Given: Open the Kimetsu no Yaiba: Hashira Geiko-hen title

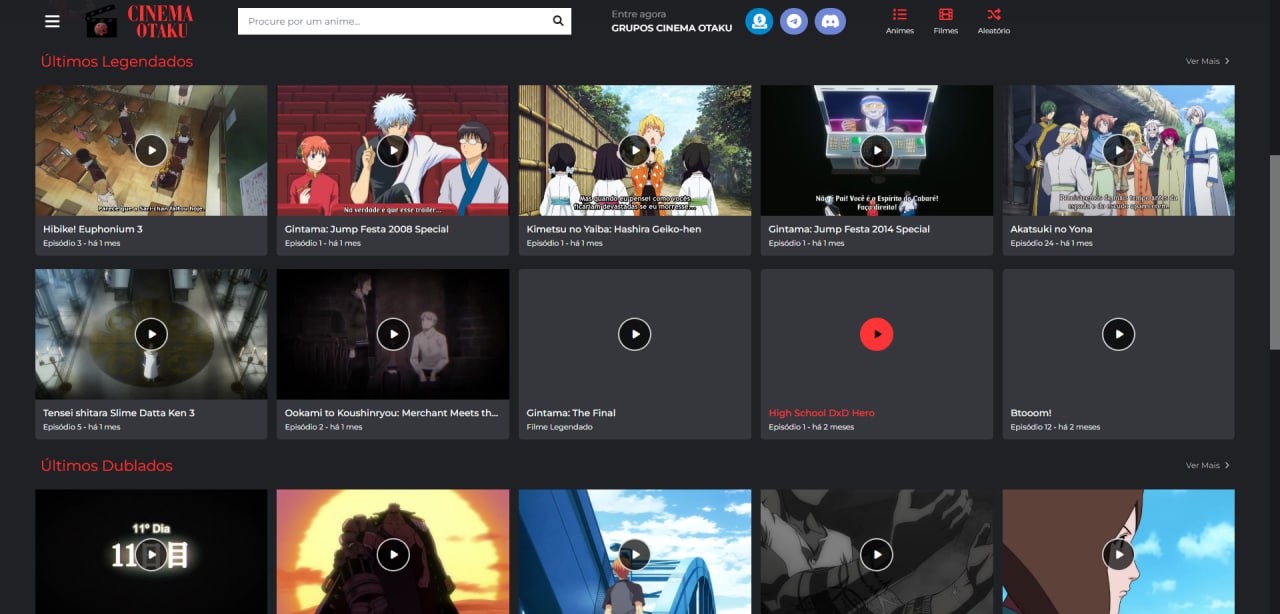Looking at the screenshot, I should (614, 229).
